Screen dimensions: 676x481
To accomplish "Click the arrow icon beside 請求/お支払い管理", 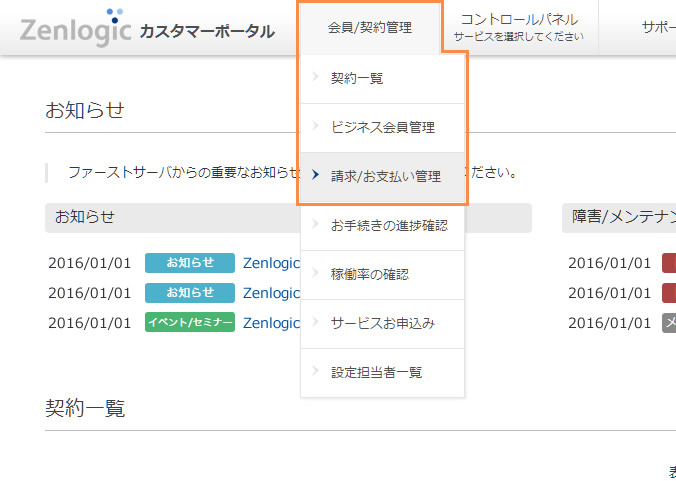I will tap(315, 176).
